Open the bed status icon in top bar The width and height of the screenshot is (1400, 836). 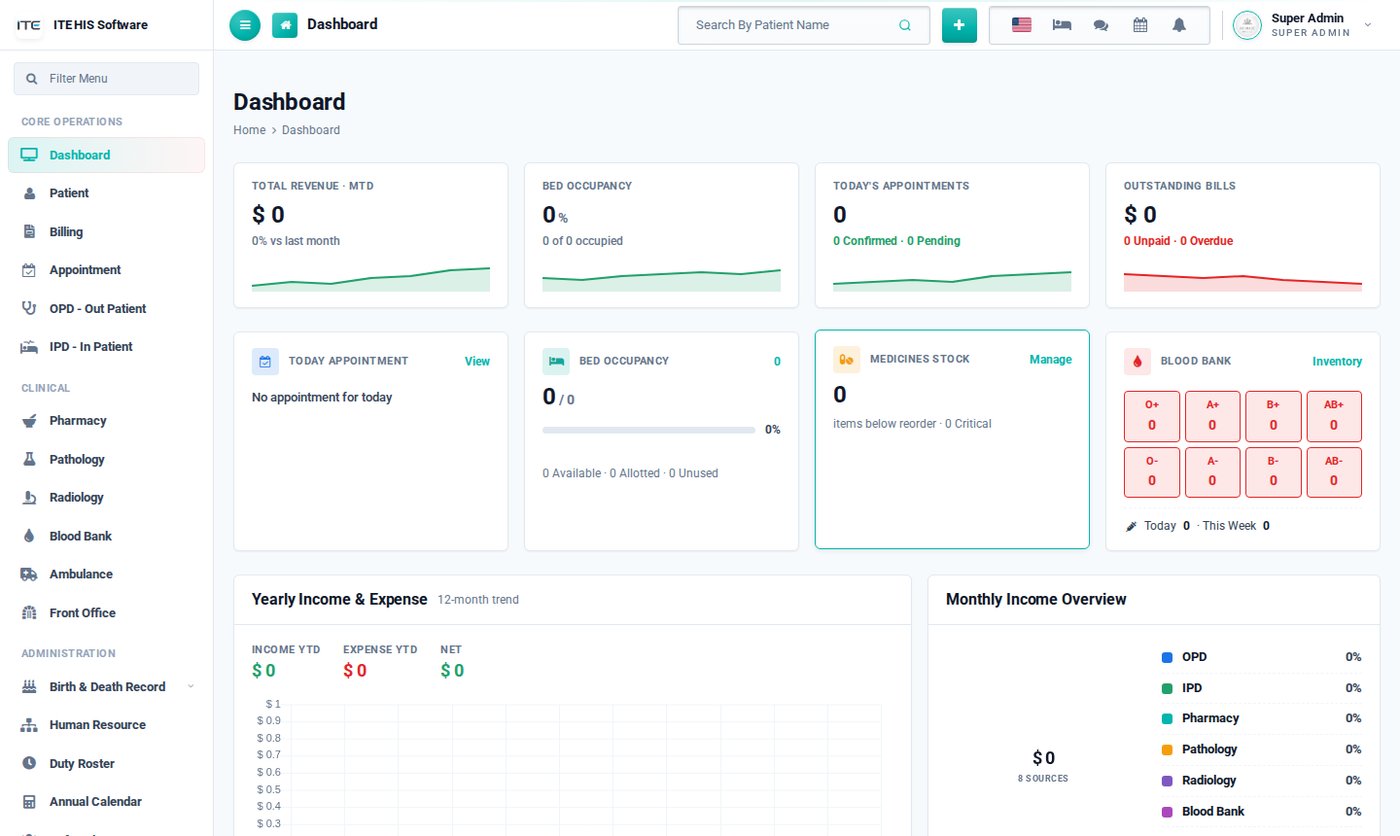pos(1062,25)
